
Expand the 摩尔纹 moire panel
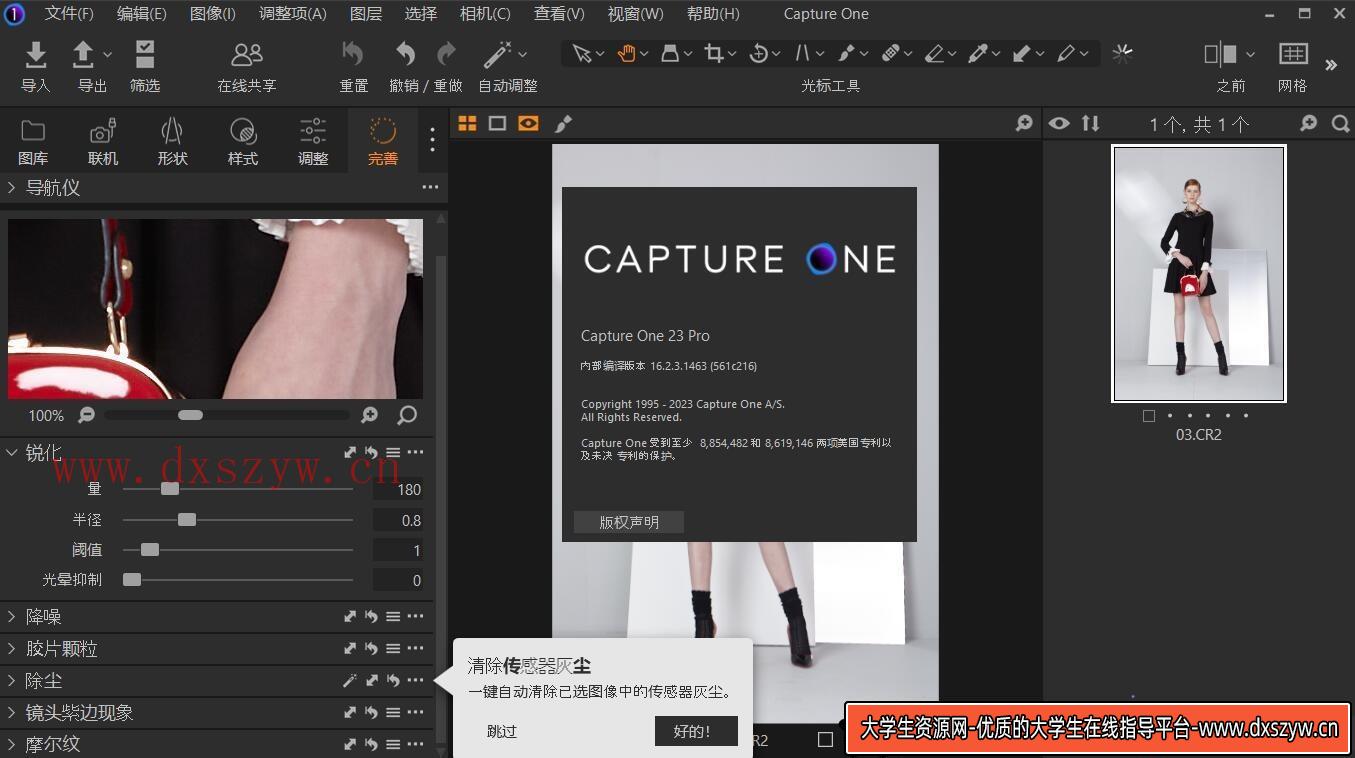pyautogui.click(x=12, y=744)
